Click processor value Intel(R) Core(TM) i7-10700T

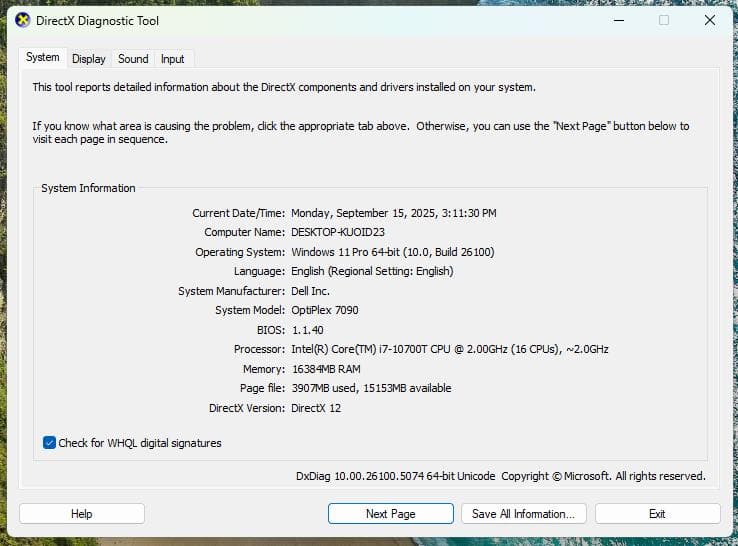click(x=449, y=350)
